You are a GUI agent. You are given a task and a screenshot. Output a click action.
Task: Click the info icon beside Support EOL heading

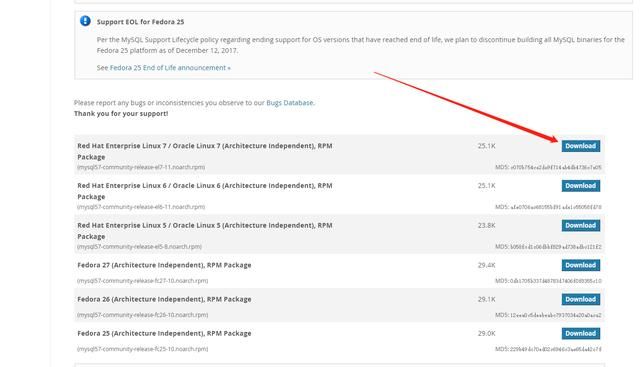(85, 21)
